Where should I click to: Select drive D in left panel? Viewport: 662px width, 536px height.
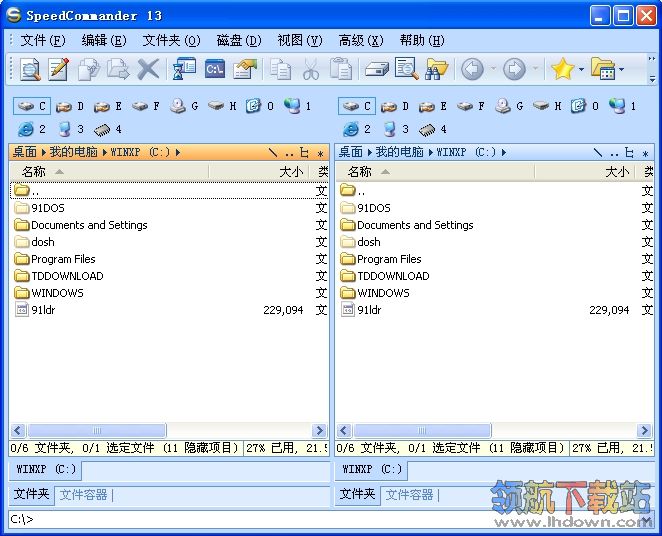coord(70,106)
